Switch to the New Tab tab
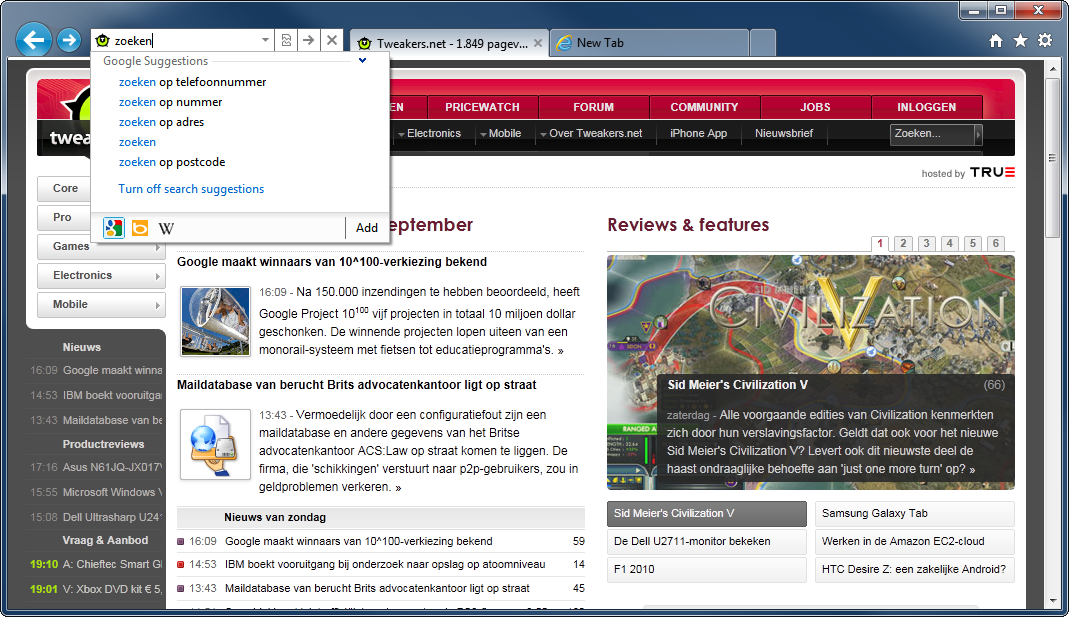 tap(649, 43)
